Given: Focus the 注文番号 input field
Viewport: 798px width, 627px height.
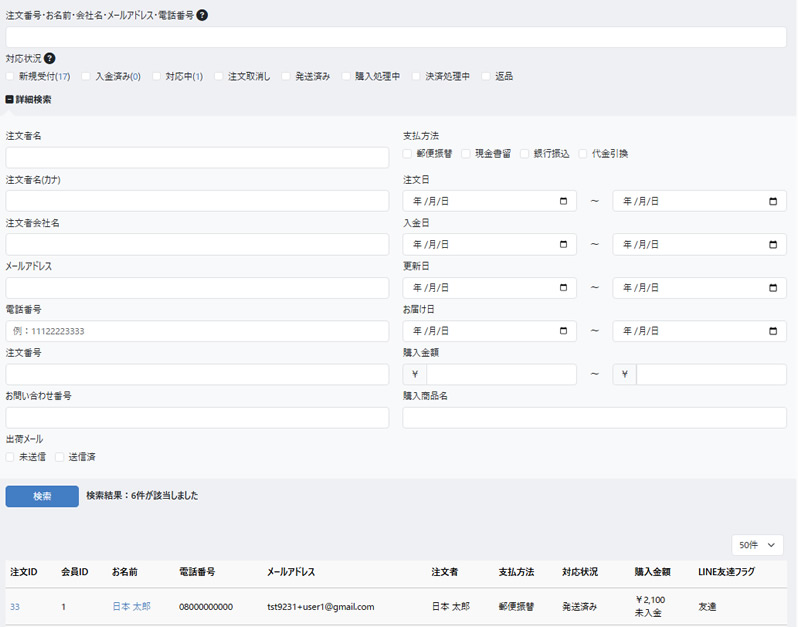Looking at the screenshot, I should 197,375.
